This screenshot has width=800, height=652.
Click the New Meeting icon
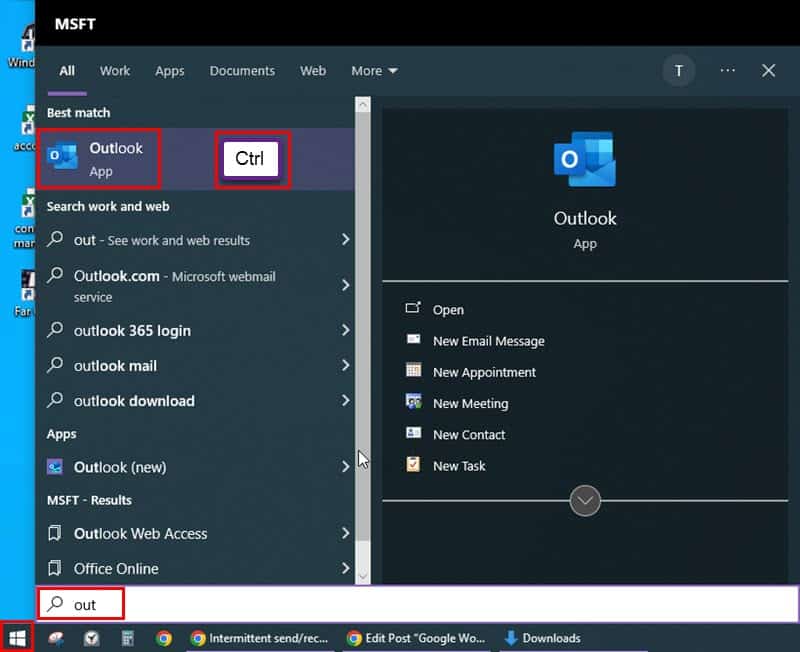click(x=413, y=402)
